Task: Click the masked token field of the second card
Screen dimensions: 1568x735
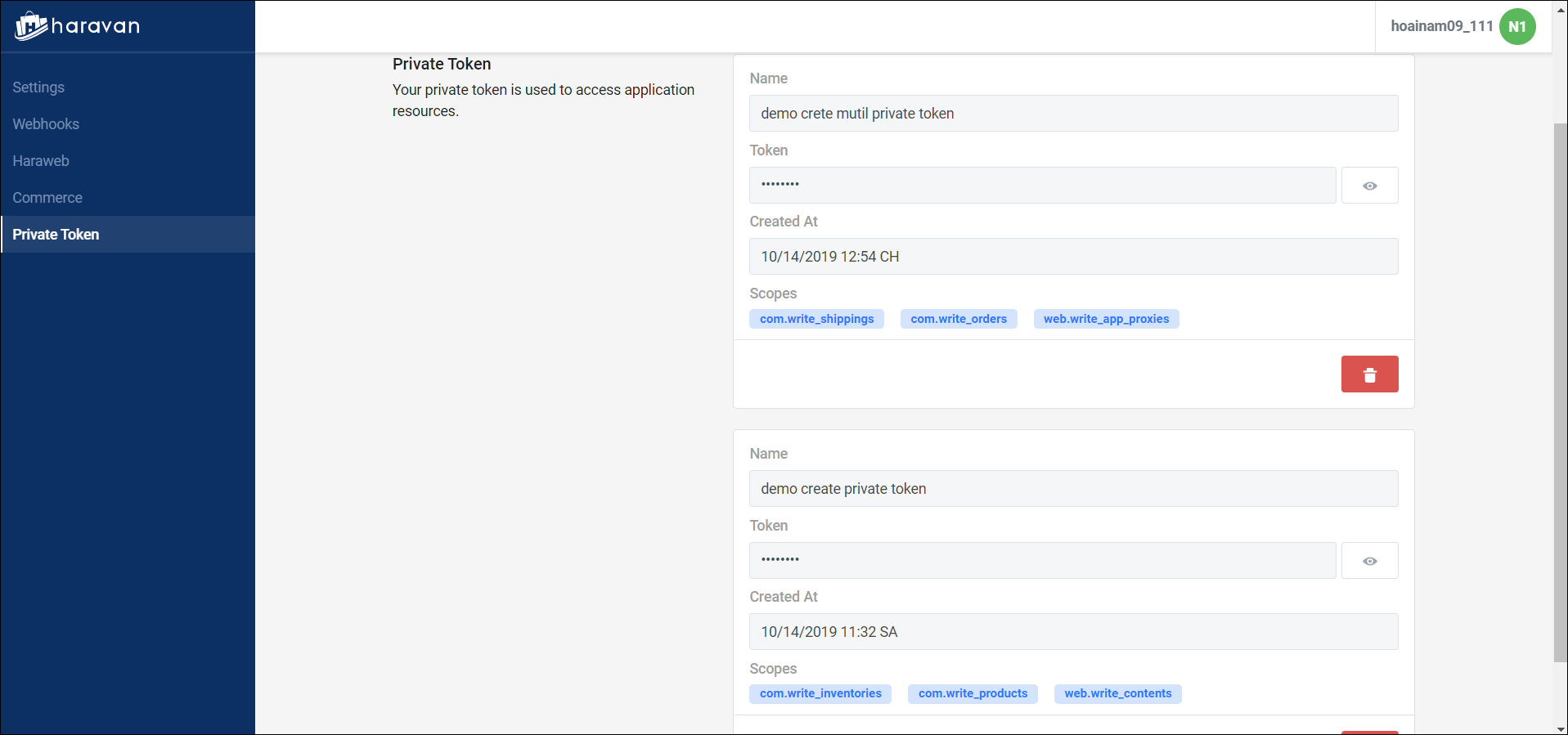Action: point(1042,561)
